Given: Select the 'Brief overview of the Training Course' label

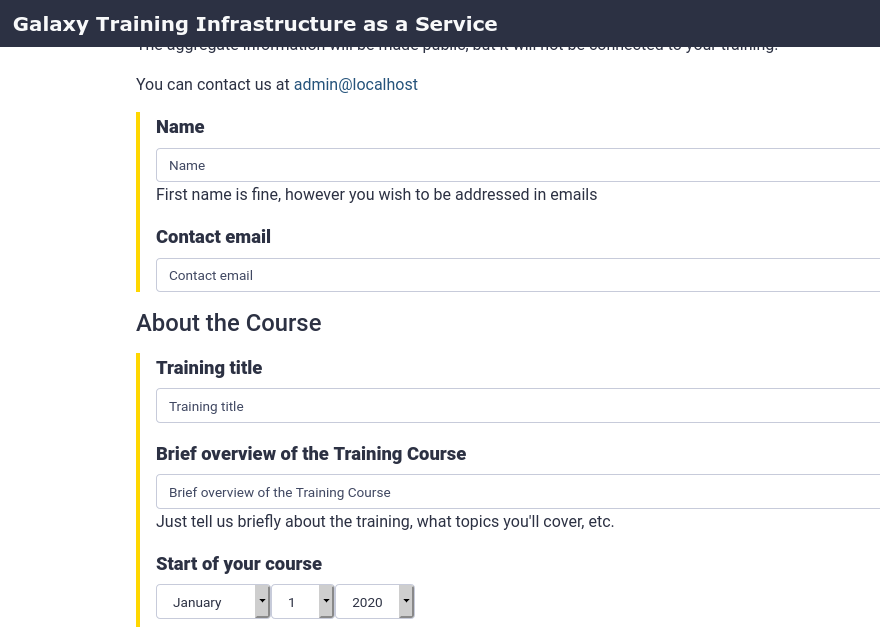Looking at the screenshot, I should [x=311, y=454].
